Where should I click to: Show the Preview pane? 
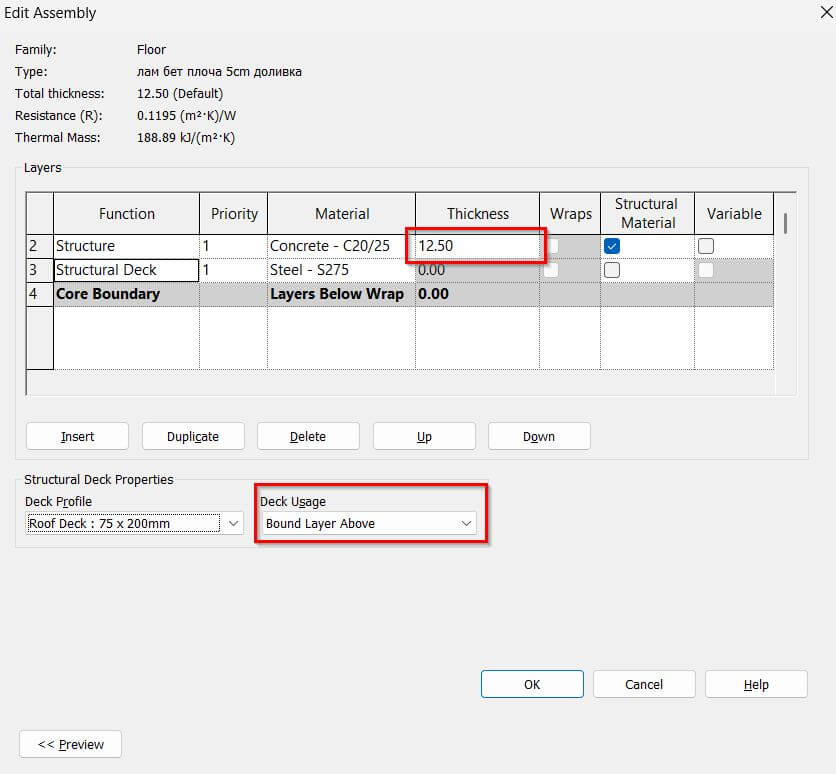(70, 744)
